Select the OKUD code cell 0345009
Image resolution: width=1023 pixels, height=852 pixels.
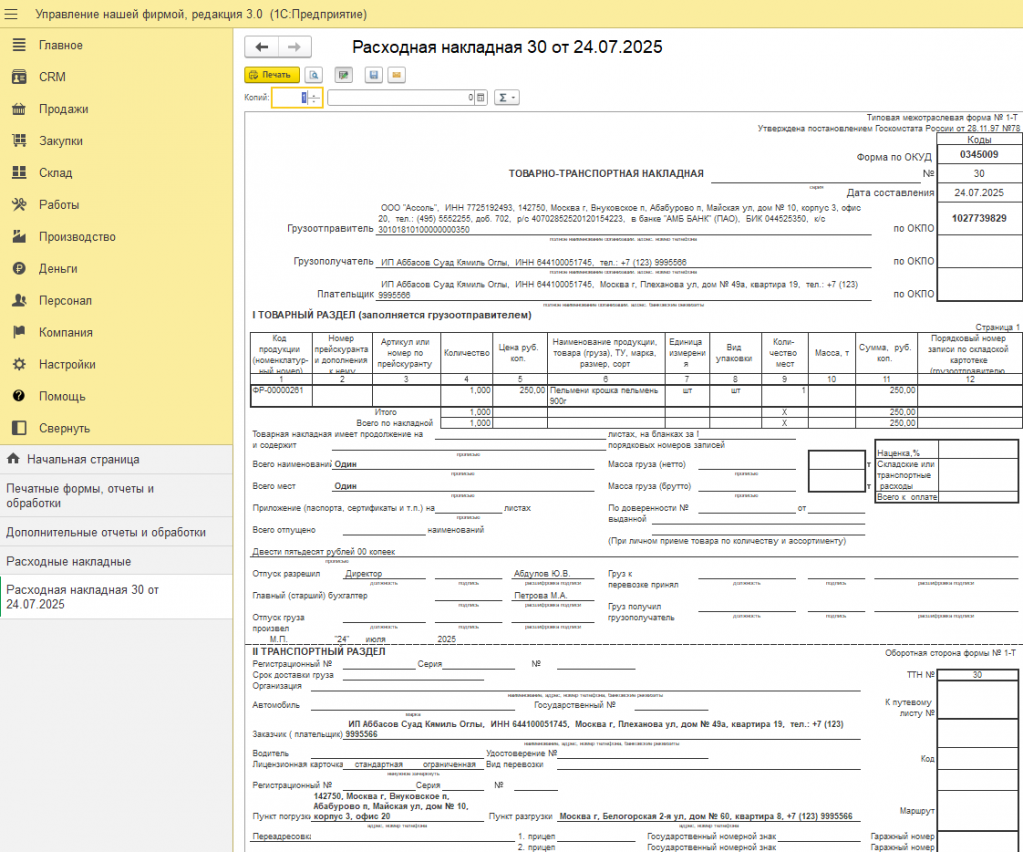click(x=979, y=155)
